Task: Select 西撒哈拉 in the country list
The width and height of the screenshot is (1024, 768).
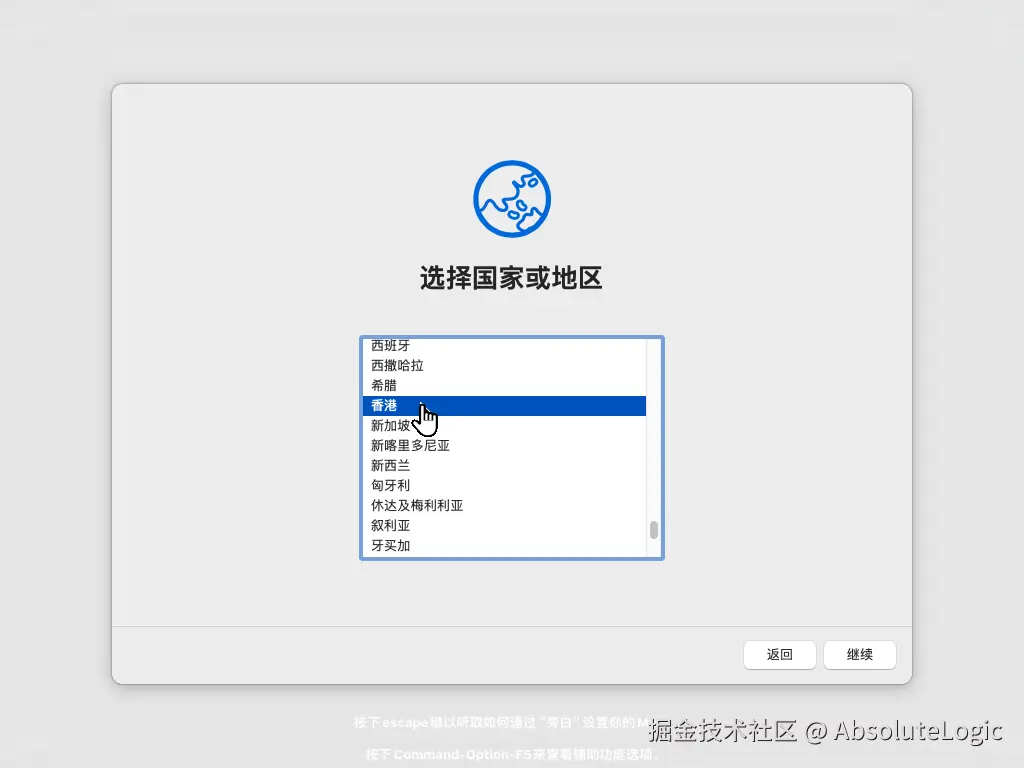Action: [x=504, y=366]
